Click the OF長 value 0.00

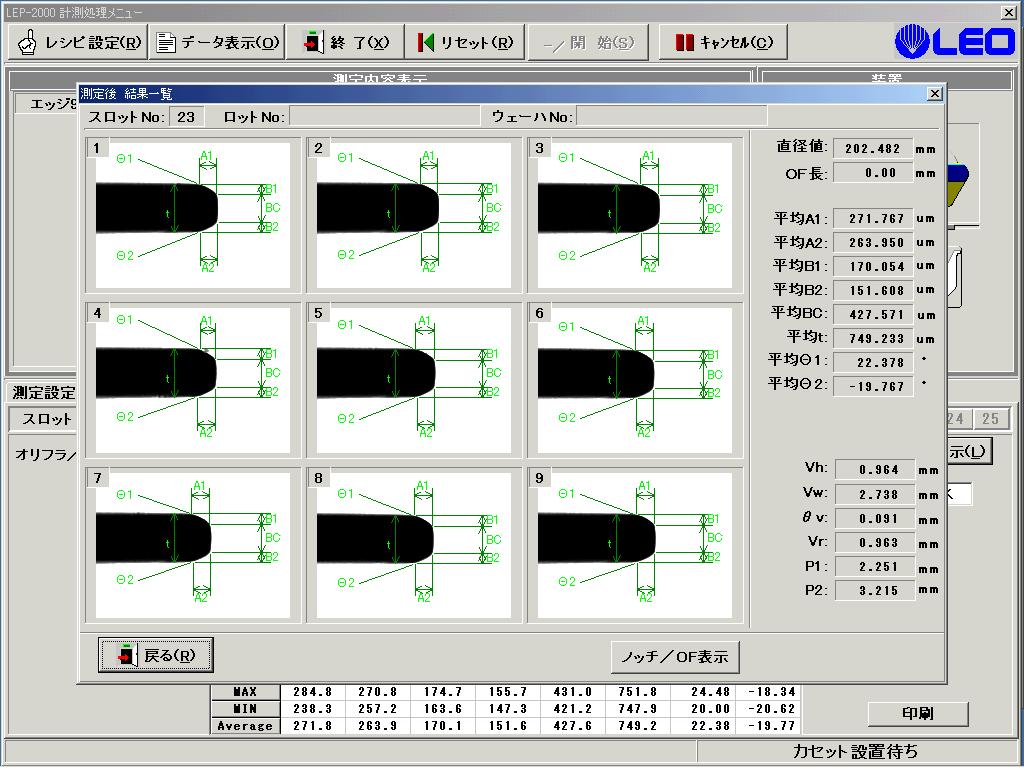tap(872, 173)
